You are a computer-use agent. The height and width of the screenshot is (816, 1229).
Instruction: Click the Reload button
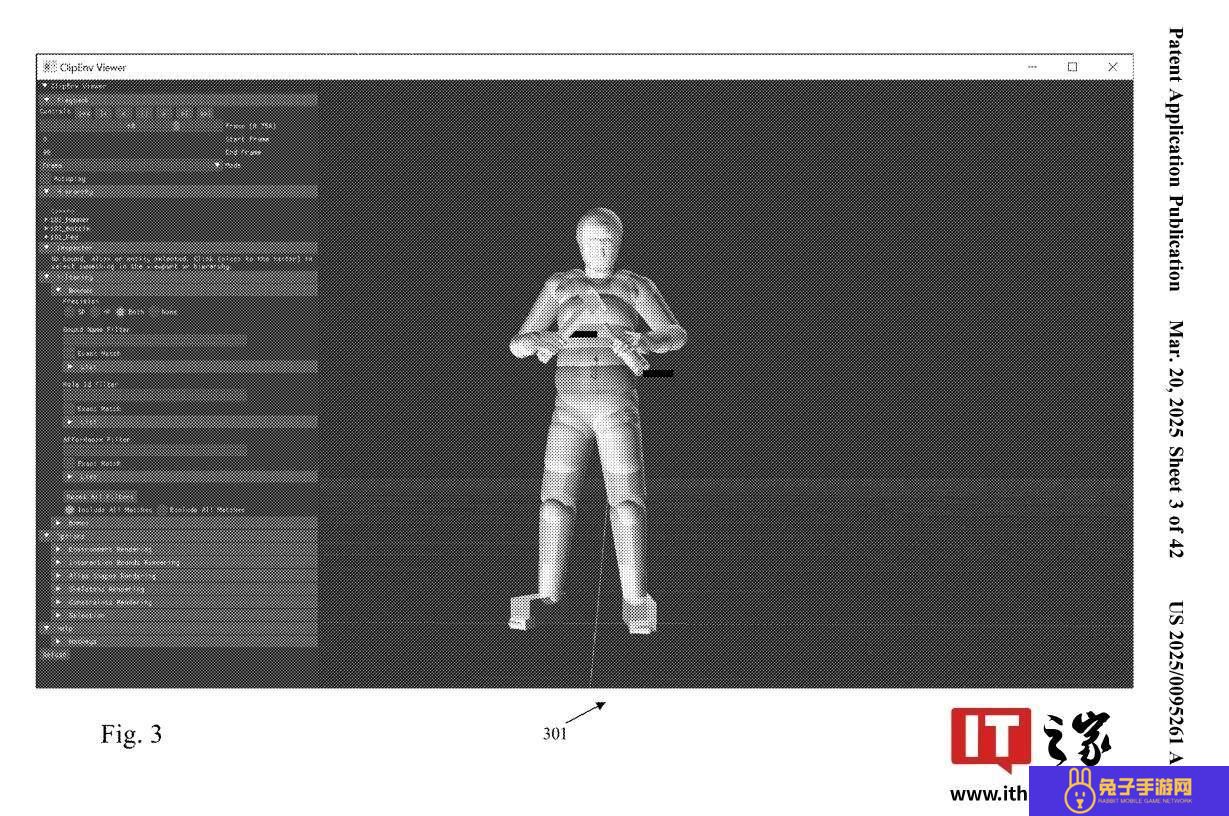click(54, 655)
